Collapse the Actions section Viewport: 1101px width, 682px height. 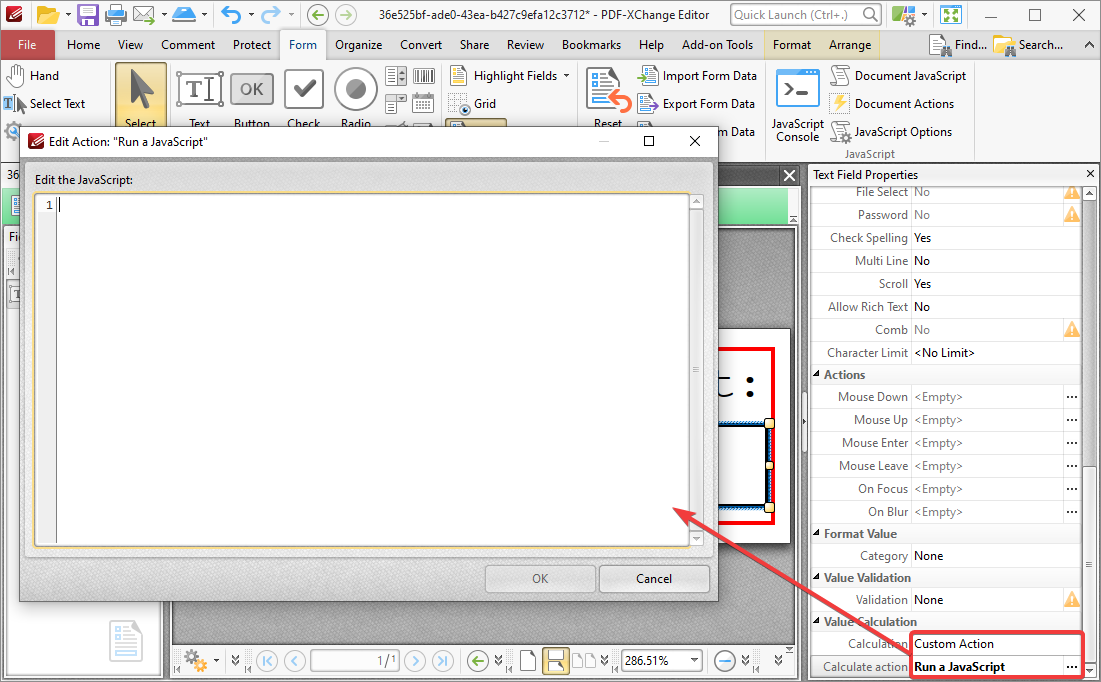(x=817, y=374)
